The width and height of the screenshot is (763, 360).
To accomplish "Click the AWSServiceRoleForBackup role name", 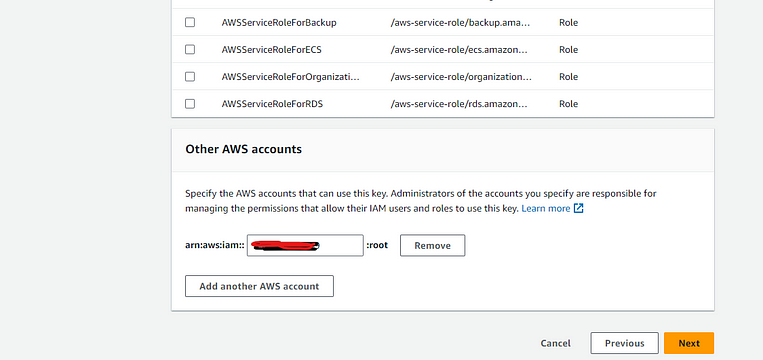I will click(279, 22).
